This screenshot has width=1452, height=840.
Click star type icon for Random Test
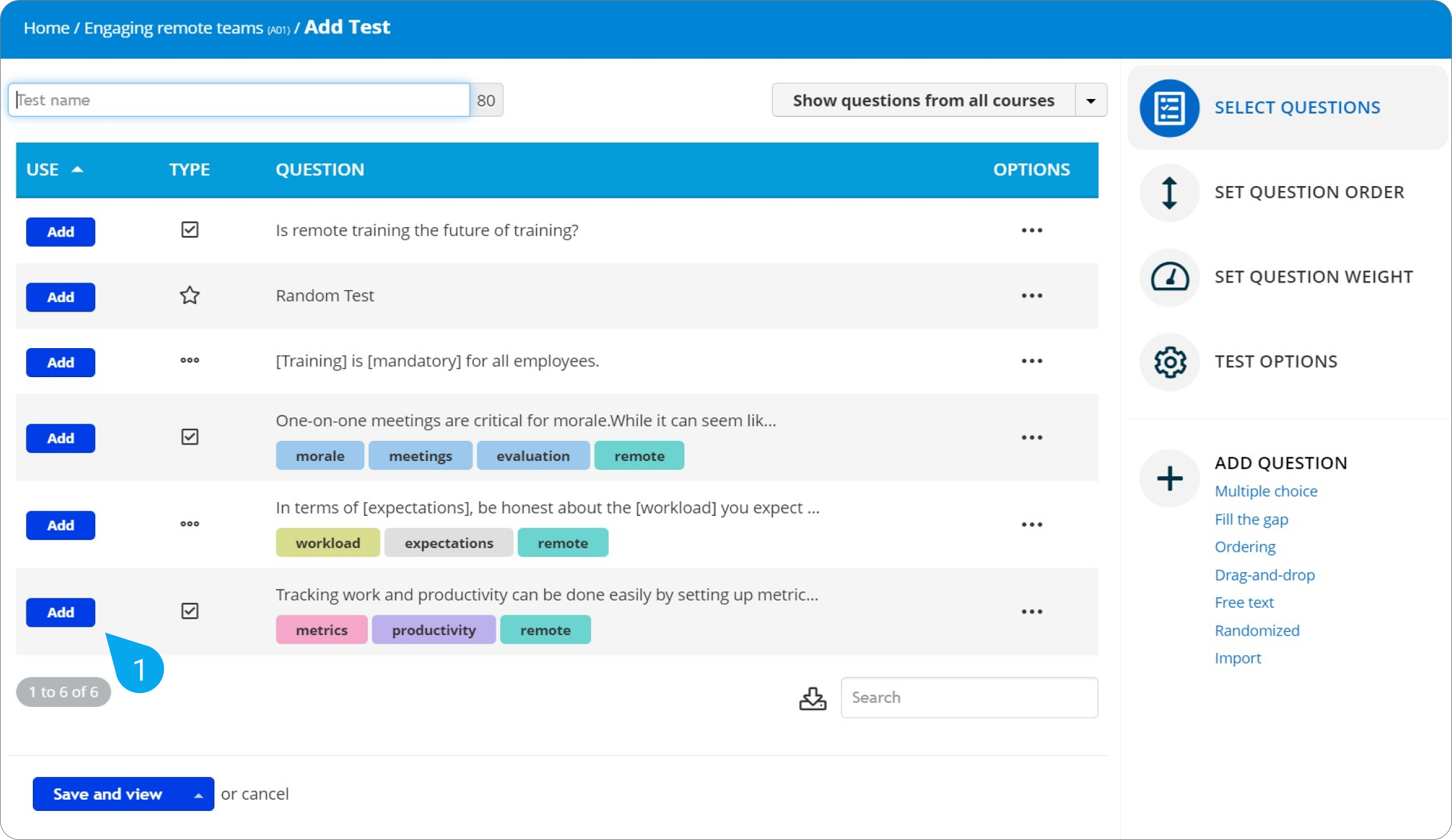click(189, 295)
